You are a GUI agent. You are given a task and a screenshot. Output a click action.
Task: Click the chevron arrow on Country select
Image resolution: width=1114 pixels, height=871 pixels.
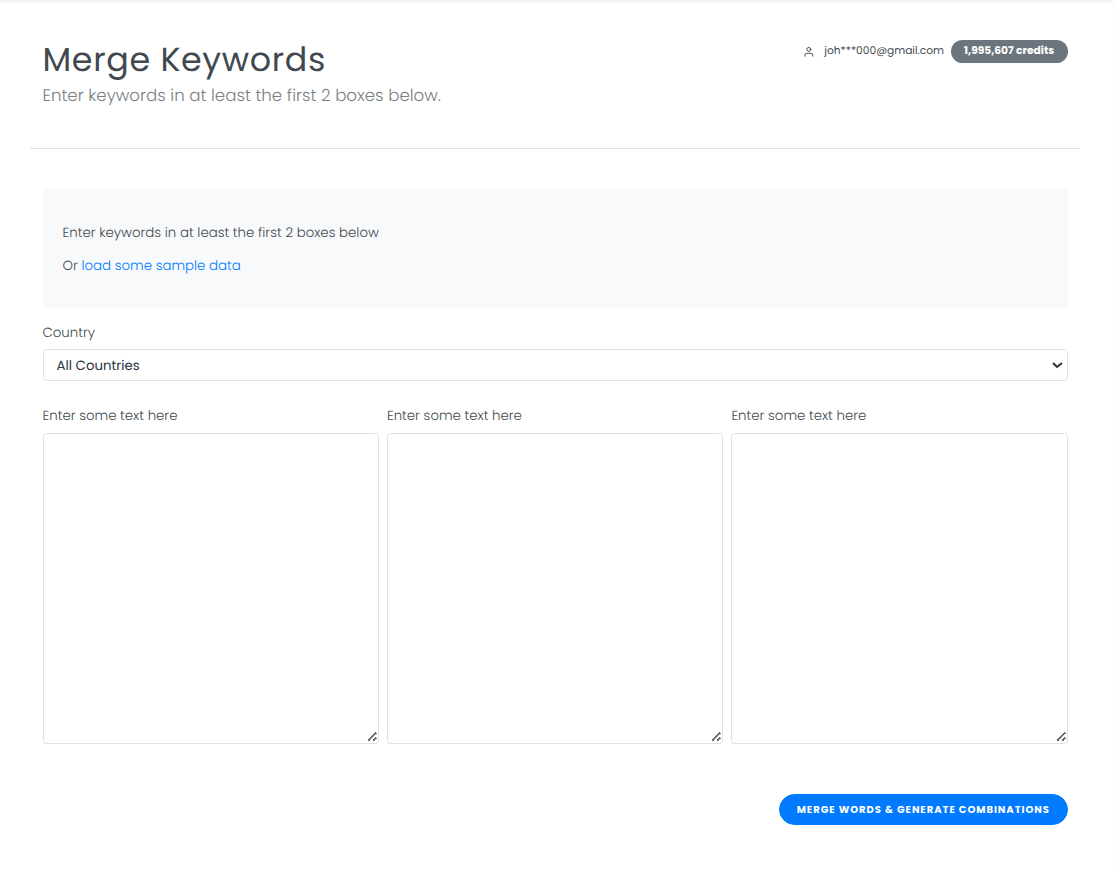[1057, 365]
